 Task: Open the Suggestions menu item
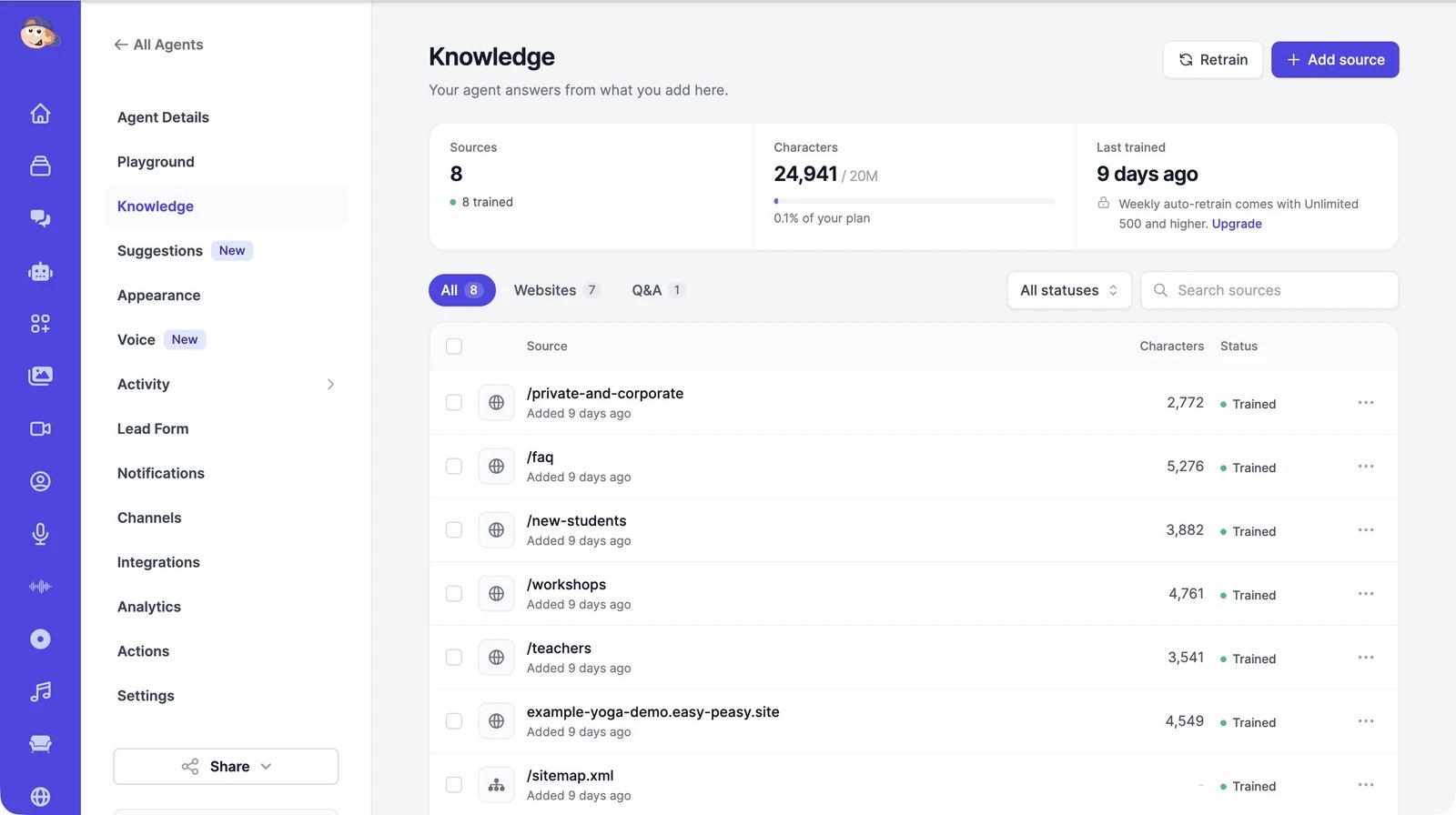pos(160,251)
